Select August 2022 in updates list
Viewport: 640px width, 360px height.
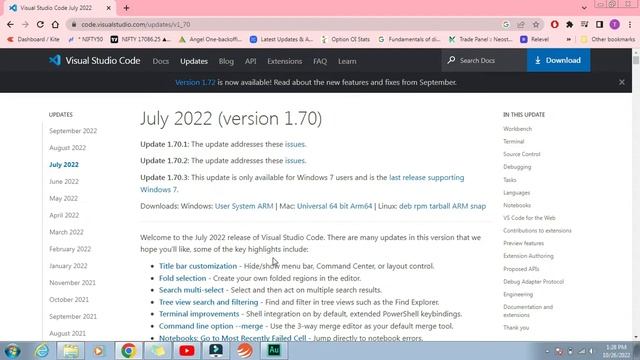[67, 148]
